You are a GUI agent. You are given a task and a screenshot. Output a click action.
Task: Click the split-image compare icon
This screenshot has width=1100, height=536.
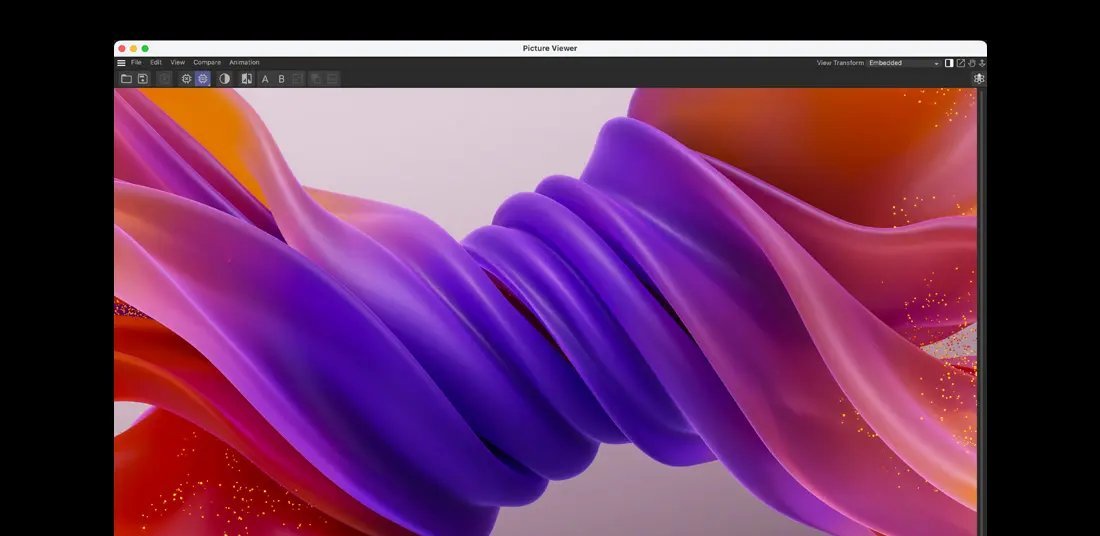pyautogui.click(x=246, y=79)
